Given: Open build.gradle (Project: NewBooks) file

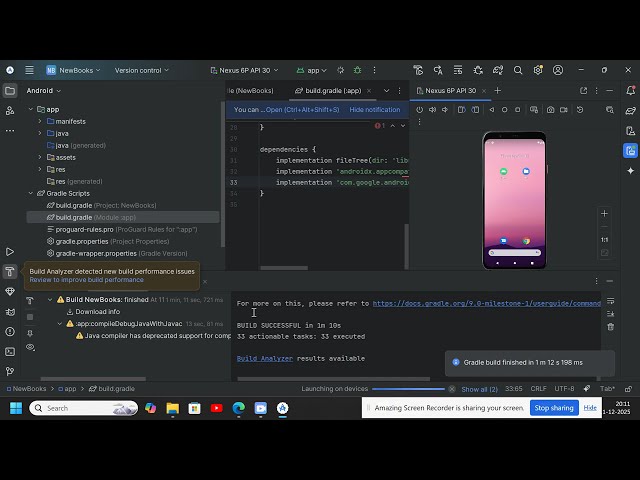Looking at the screenshot, I should click(x=101, y=205).
